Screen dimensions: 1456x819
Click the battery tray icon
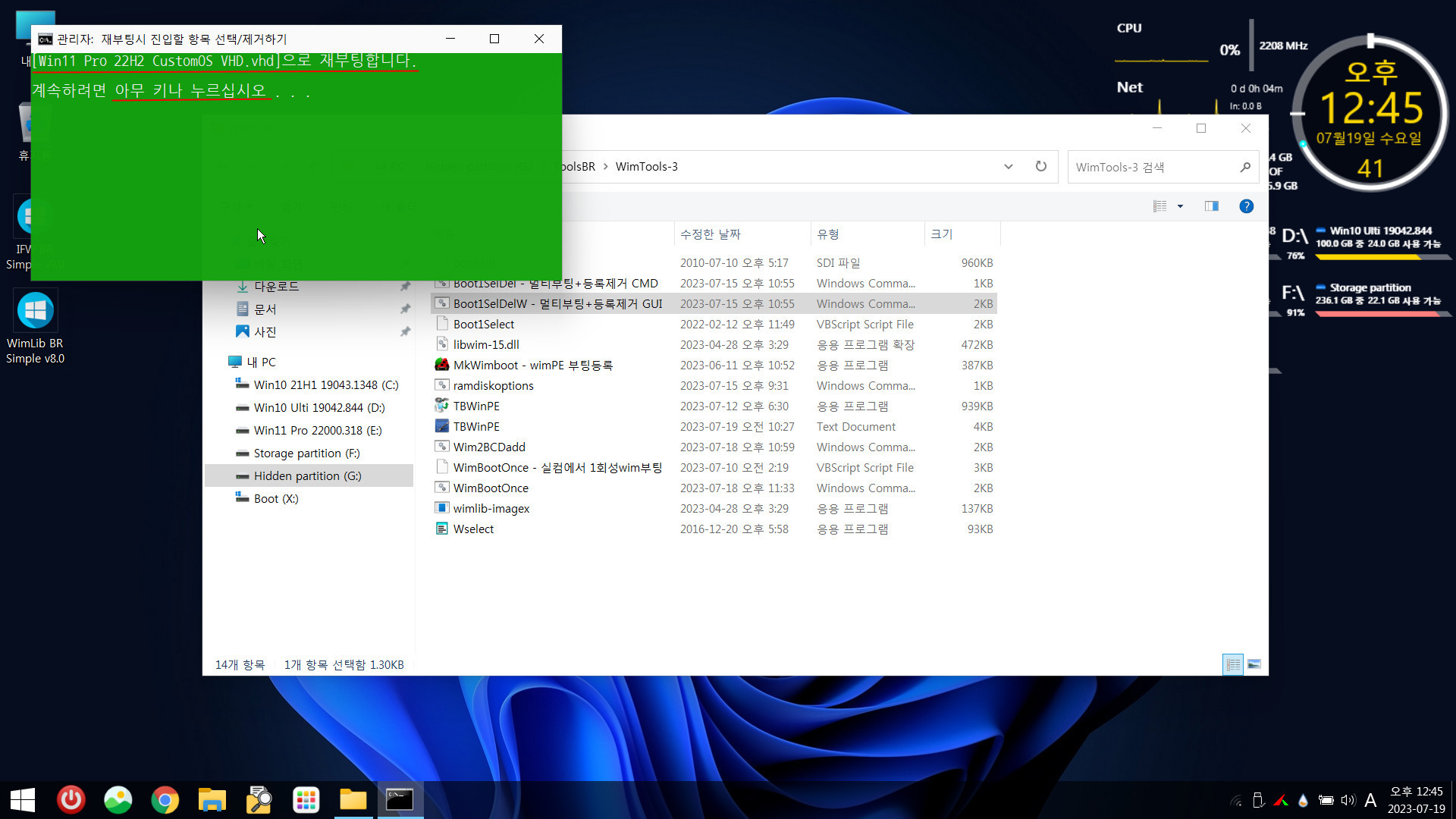click(1326, 800)
